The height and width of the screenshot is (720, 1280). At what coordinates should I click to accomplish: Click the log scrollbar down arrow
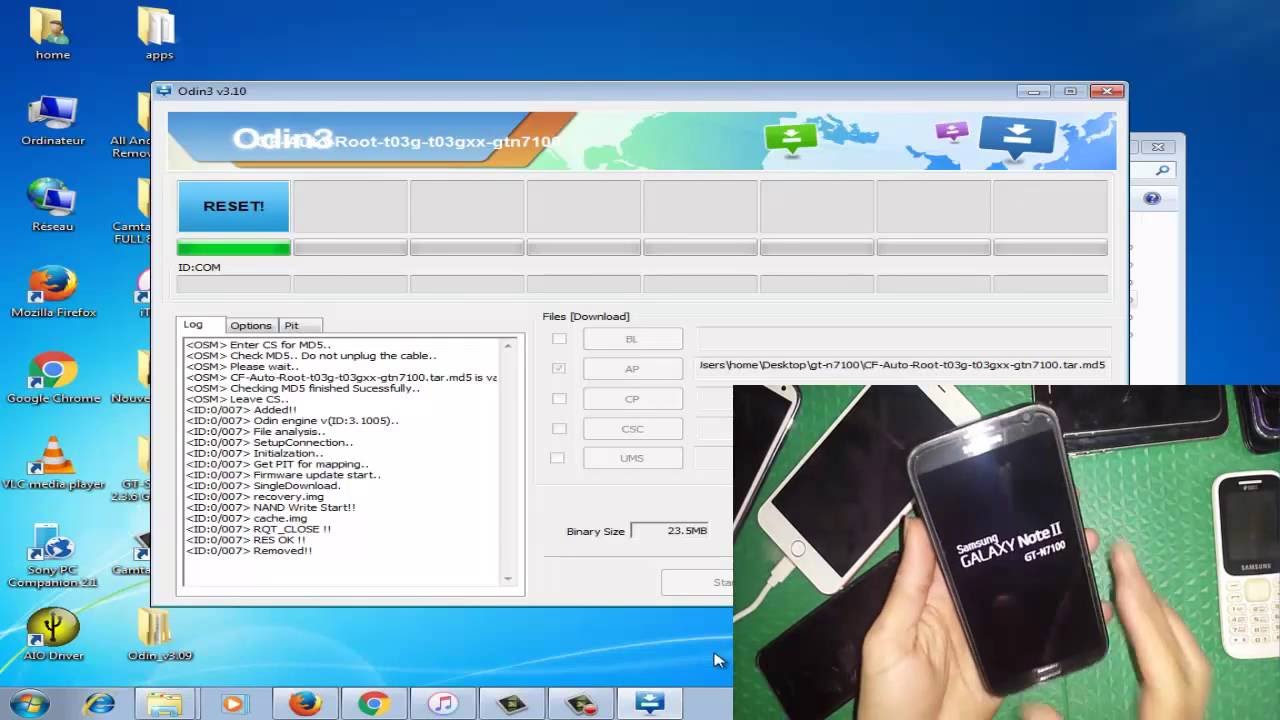point(508,578)
